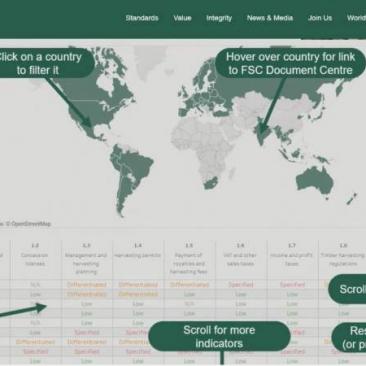Filter by Australia on the map

tap(315, 180)
